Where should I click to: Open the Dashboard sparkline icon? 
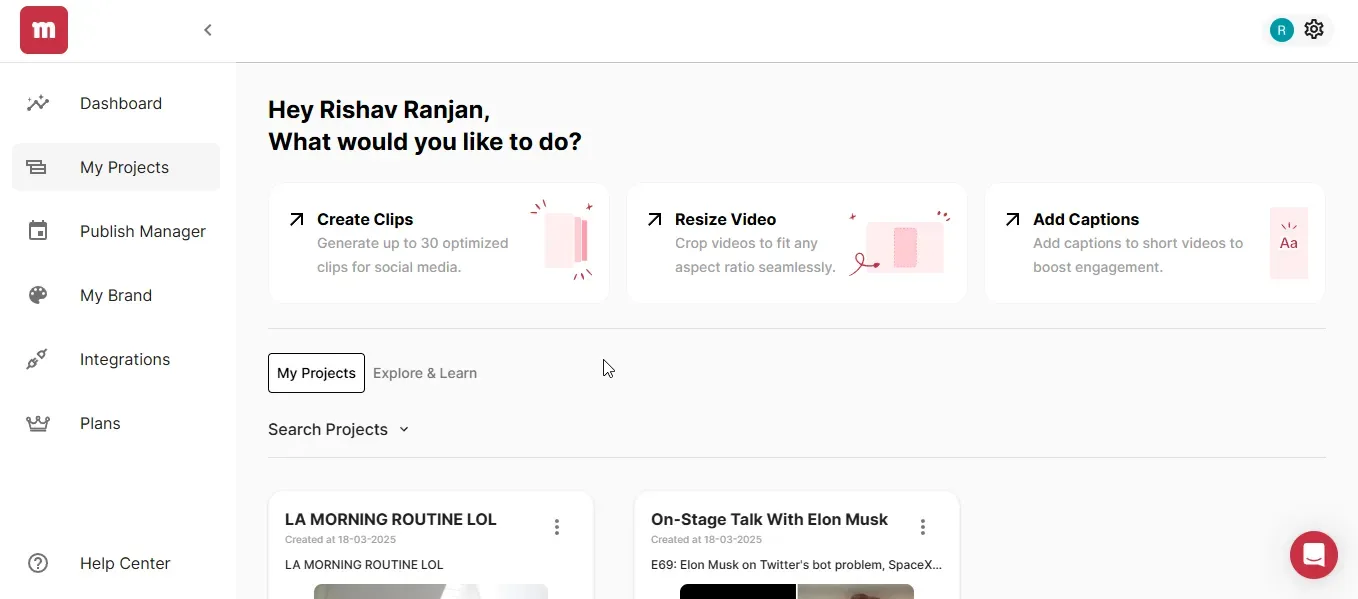pyautogui.click(x=38, y=103)
